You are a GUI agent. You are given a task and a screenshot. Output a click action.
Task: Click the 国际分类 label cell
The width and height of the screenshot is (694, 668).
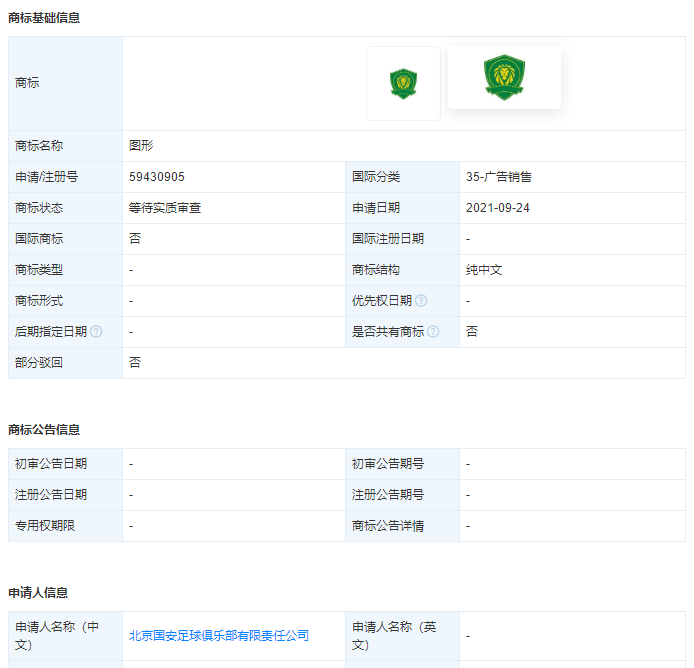pos(402,177)
